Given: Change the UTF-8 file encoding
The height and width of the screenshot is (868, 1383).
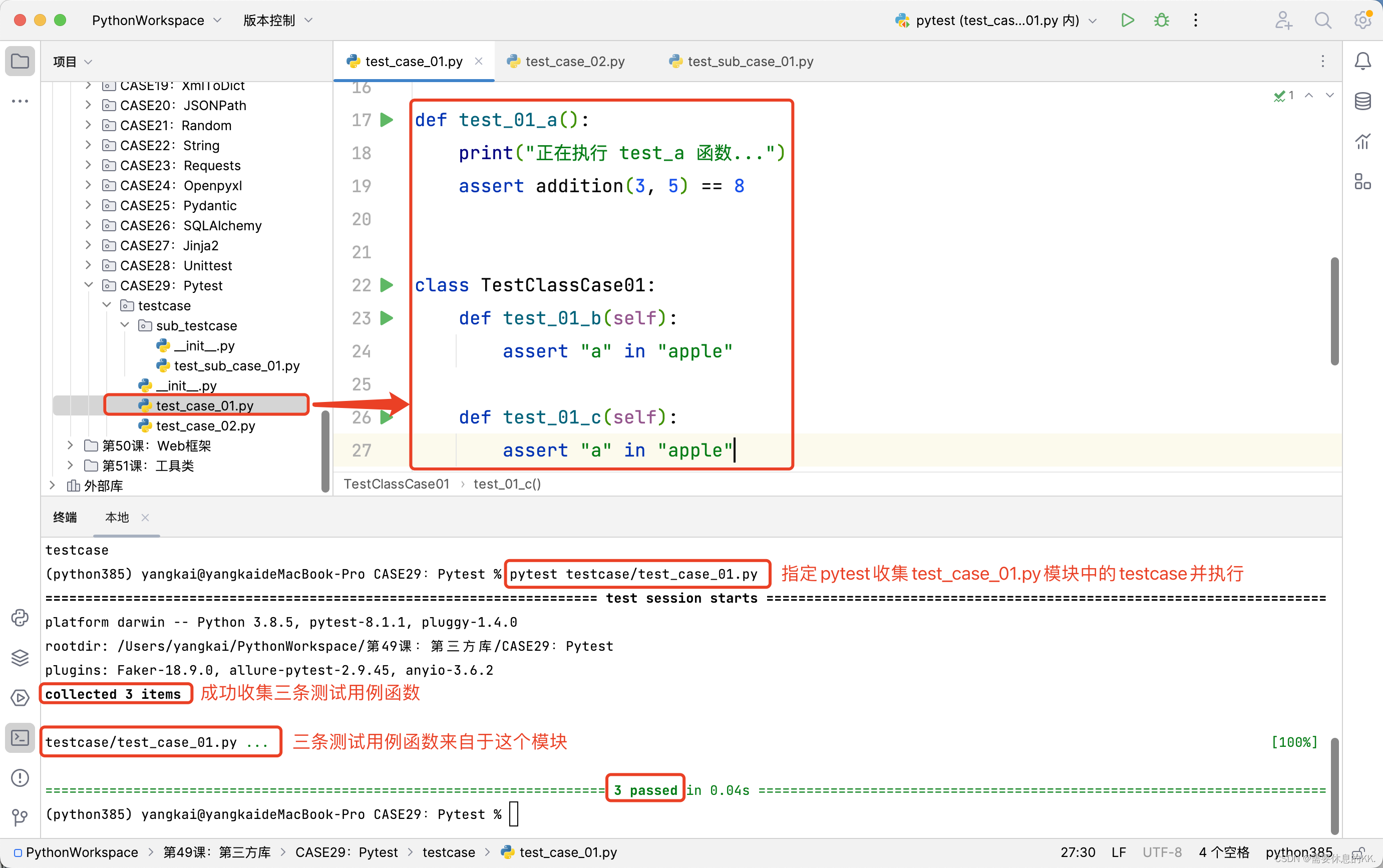Looking at the screenshot, I should click(1162, 852).
